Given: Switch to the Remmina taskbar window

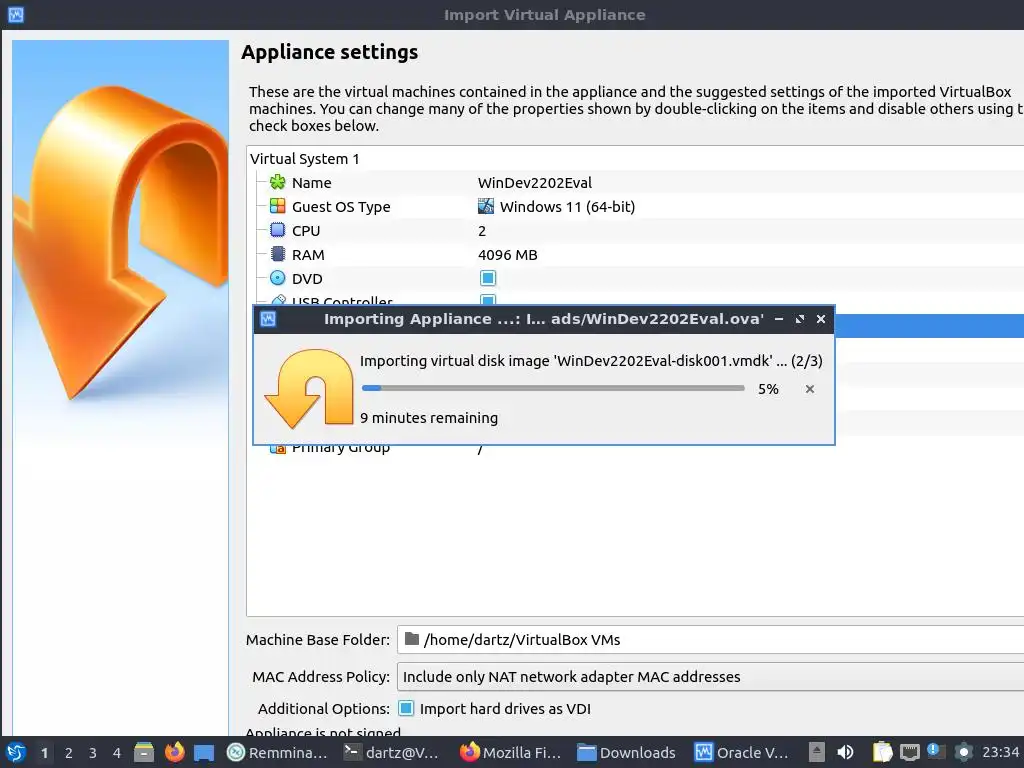Looking at the screenshot, I should click(277, 752).
